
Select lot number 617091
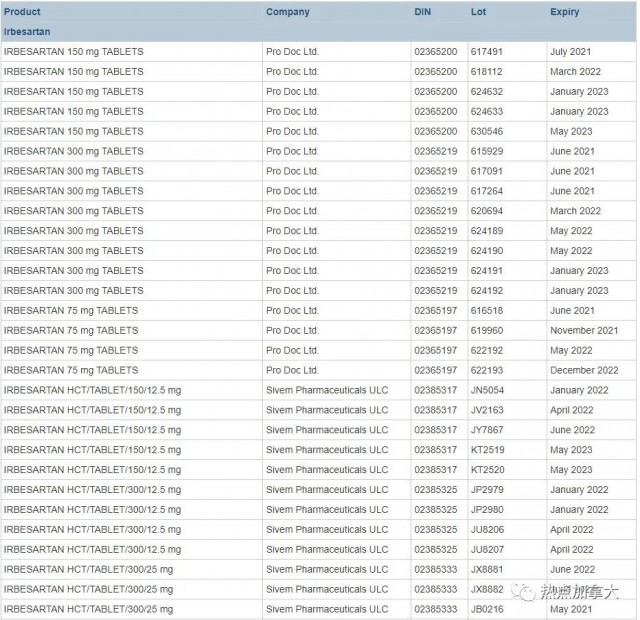[487, 171]
